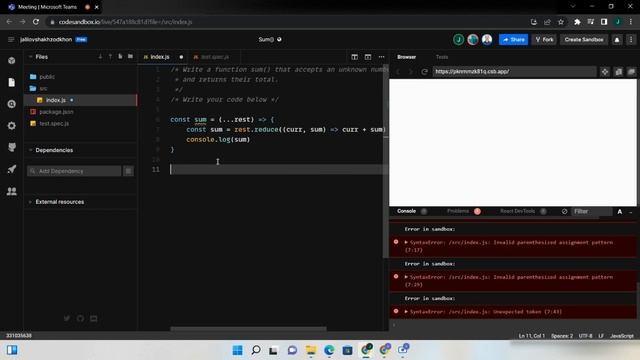The height and width of the screenshot is (360, 640).
Task: Click the dependency list button beside Add Dependency
Action: (128, 171)
